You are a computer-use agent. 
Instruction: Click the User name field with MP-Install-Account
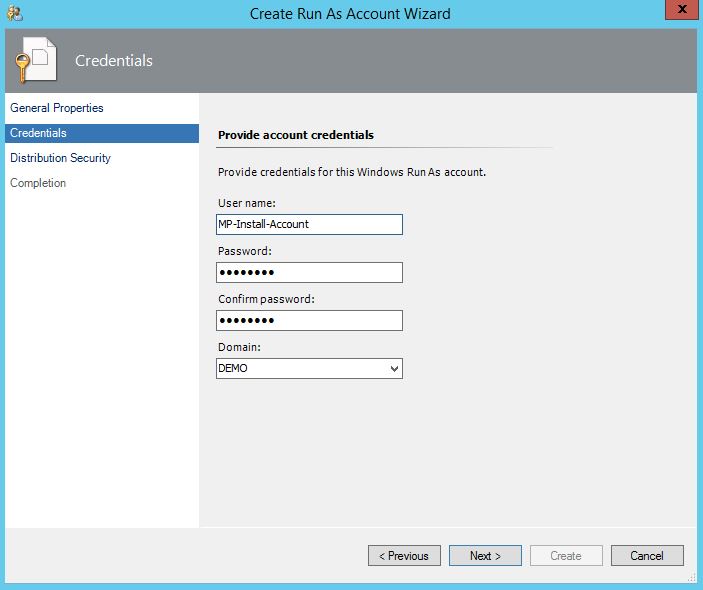coord(309,224)
